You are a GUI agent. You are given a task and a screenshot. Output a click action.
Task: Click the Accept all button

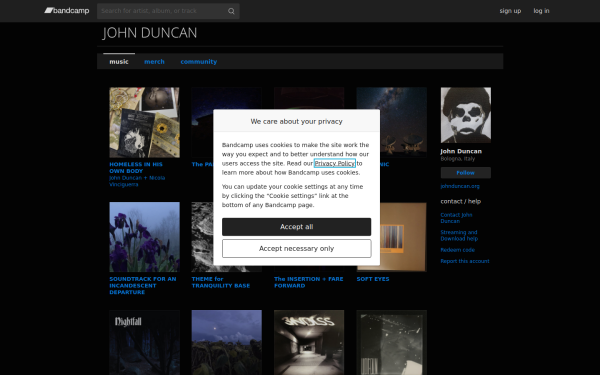297,227
